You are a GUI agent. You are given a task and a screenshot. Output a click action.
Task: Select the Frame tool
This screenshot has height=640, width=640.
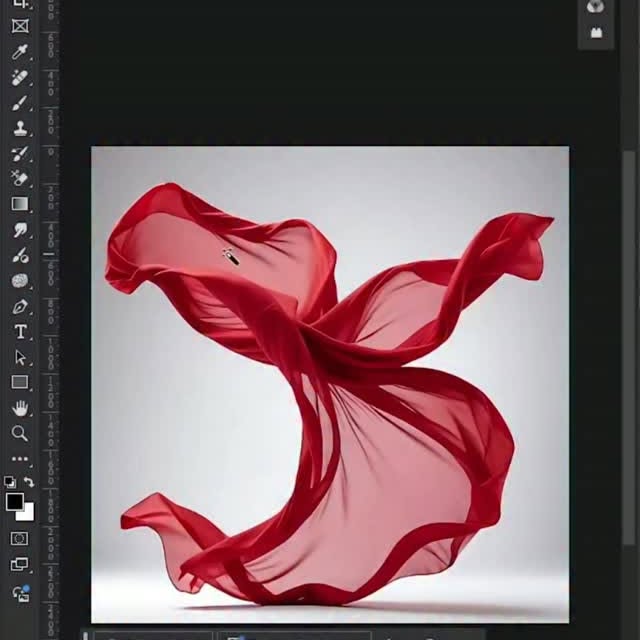(x=20, y=26)
